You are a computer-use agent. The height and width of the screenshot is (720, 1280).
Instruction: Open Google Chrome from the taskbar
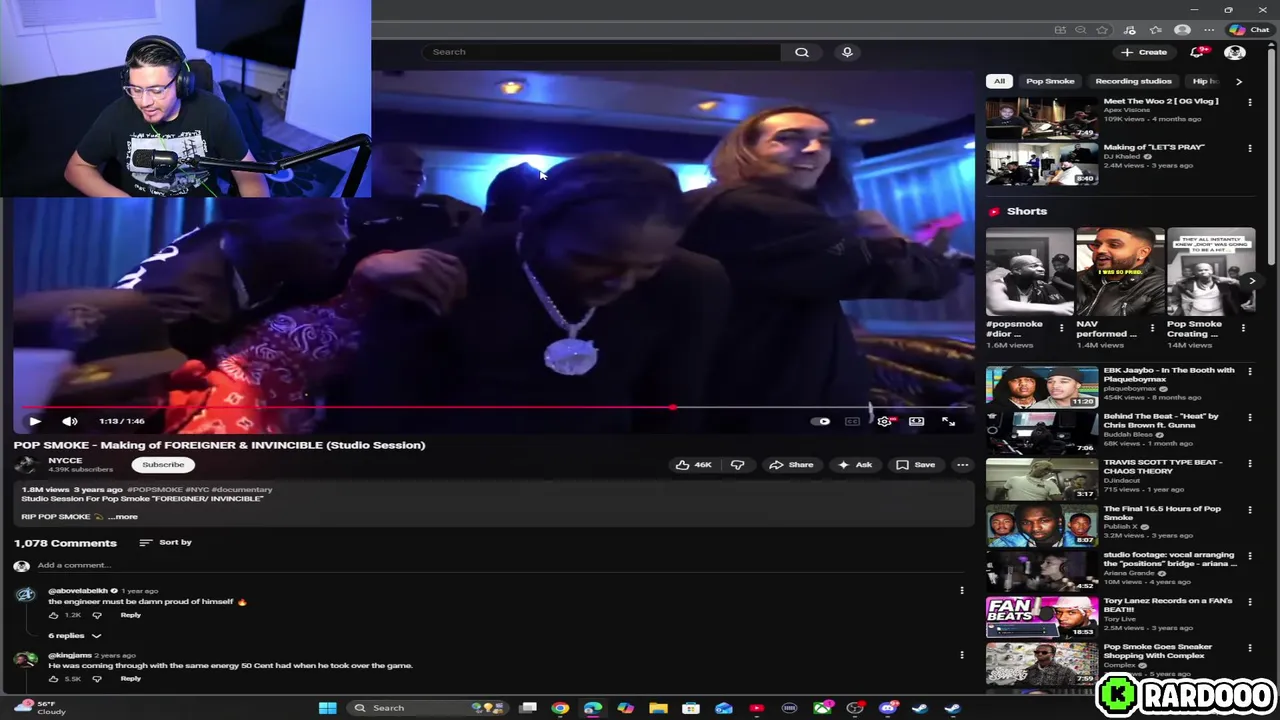point(560,708)
